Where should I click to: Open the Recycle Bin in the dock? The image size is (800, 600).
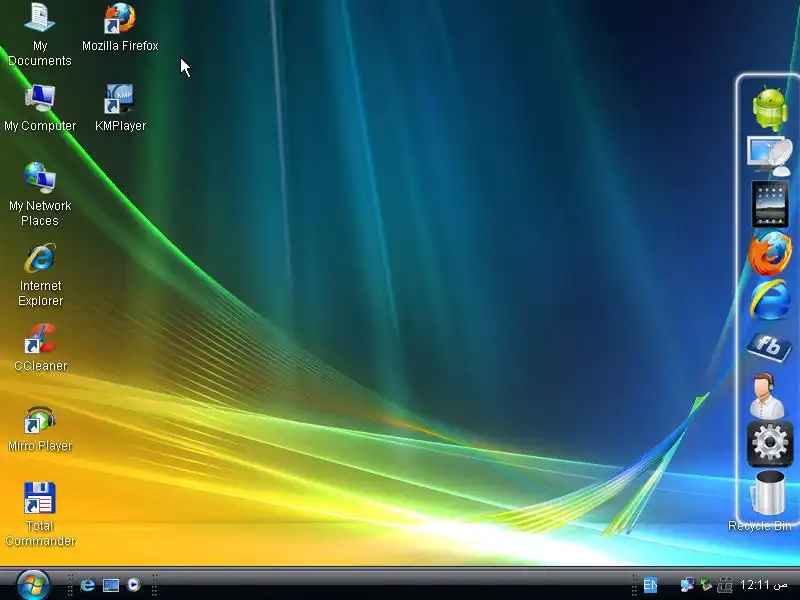click(x=768, y=494)
